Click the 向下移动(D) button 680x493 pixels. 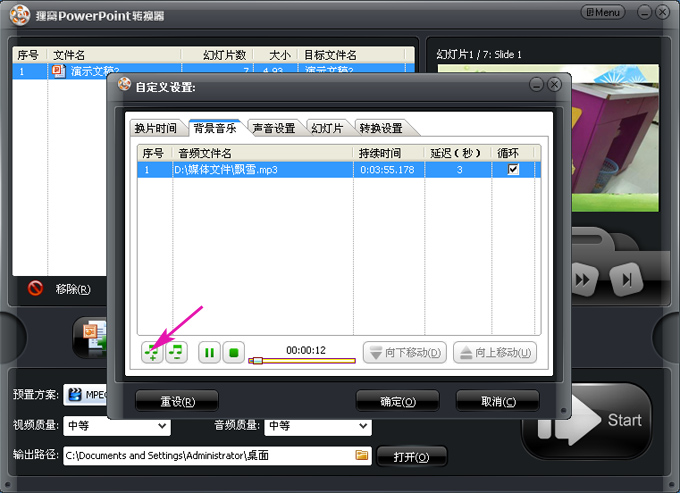click(x=405, y=353)
